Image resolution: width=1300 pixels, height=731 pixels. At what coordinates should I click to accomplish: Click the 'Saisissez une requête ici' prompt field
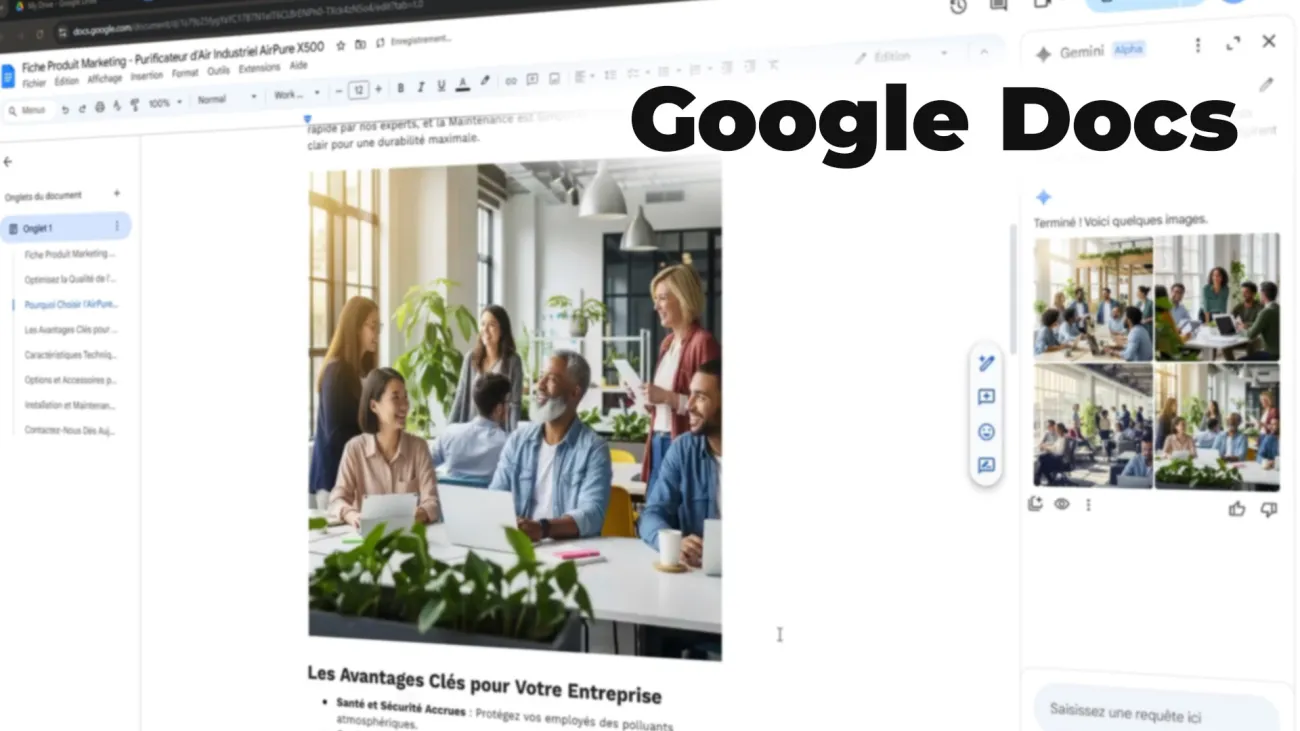point(1155,713)
